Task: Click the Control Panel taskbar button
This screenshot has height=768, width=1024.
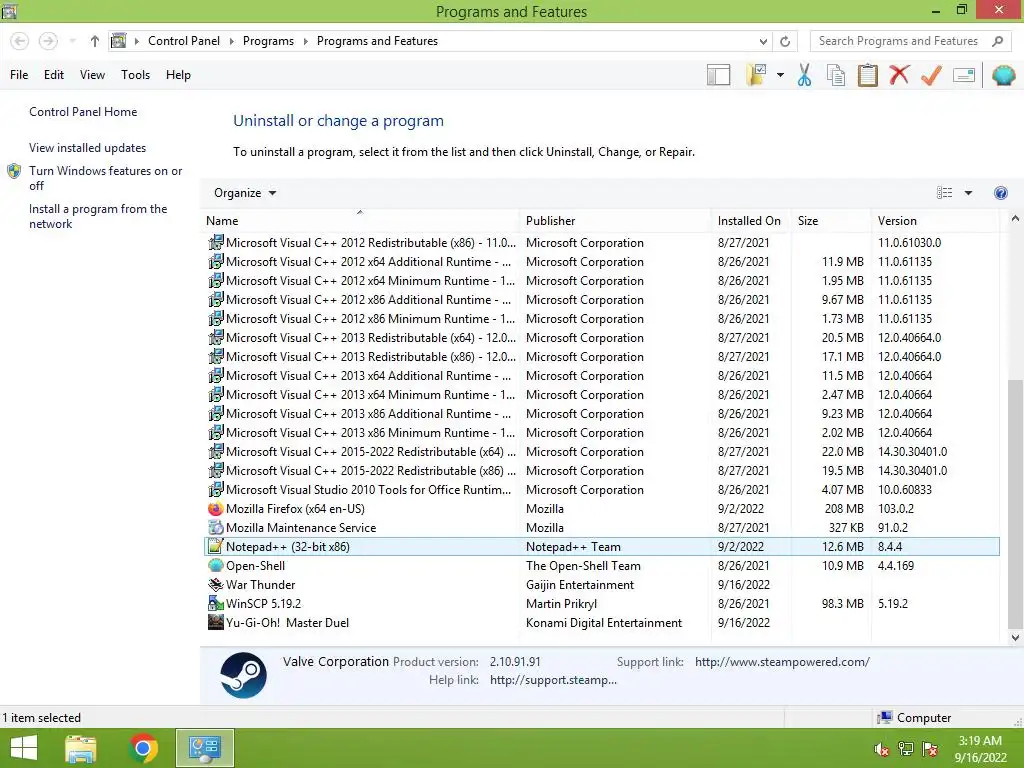Action: pyautogui.click(x=204, y=748)
